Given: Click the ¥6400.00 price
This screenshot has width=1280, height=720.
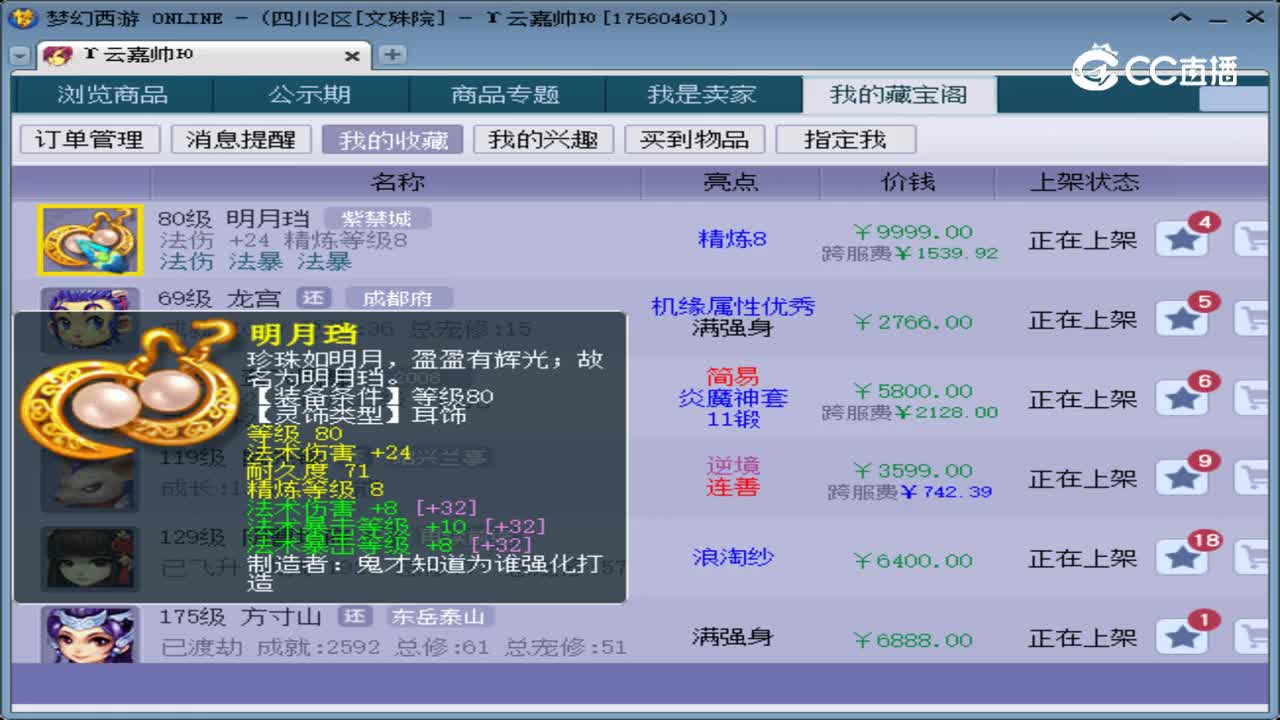Looking at the screenshot, I should tap(912, 560).
